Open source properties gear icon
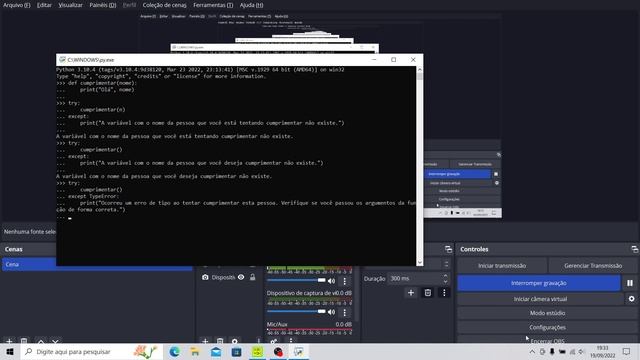The height and width of the screenshot is (360, 640). 235,341
